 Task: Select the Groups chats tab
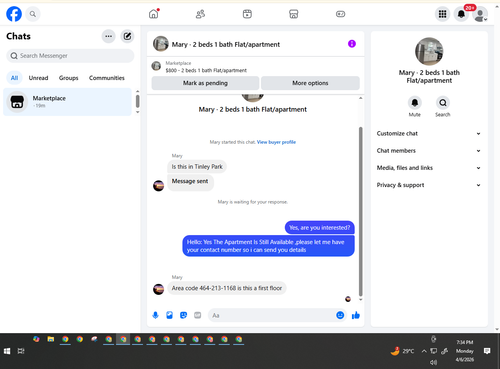[69, 78]
